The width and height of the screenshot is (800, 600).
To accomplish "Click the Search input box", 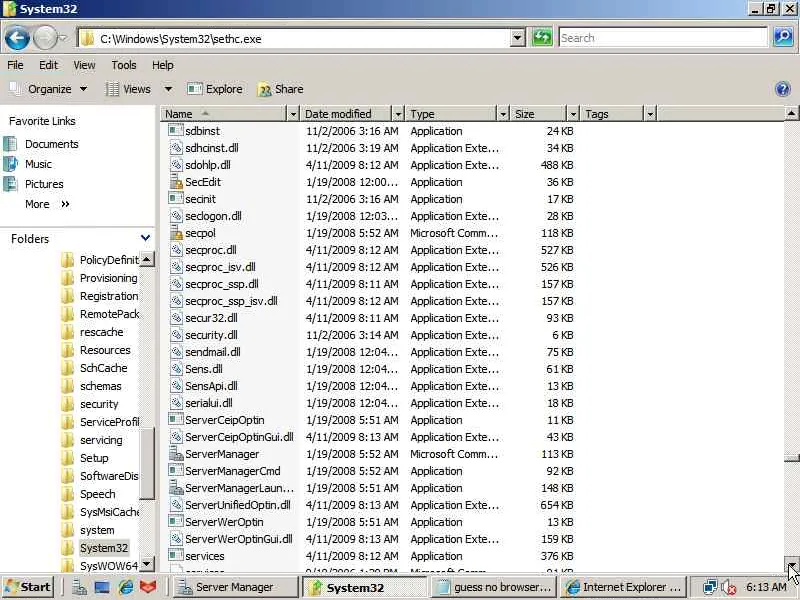I will tap(663, 38).
